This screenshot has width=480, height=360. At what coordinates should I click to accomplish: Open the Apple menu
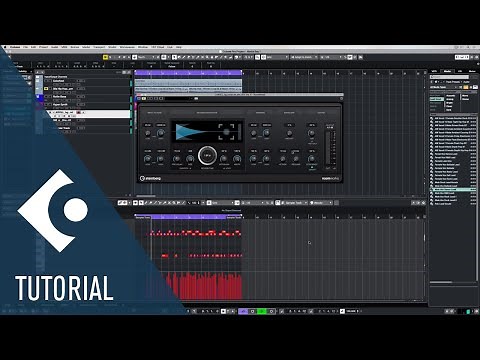[x=5, y=47]
